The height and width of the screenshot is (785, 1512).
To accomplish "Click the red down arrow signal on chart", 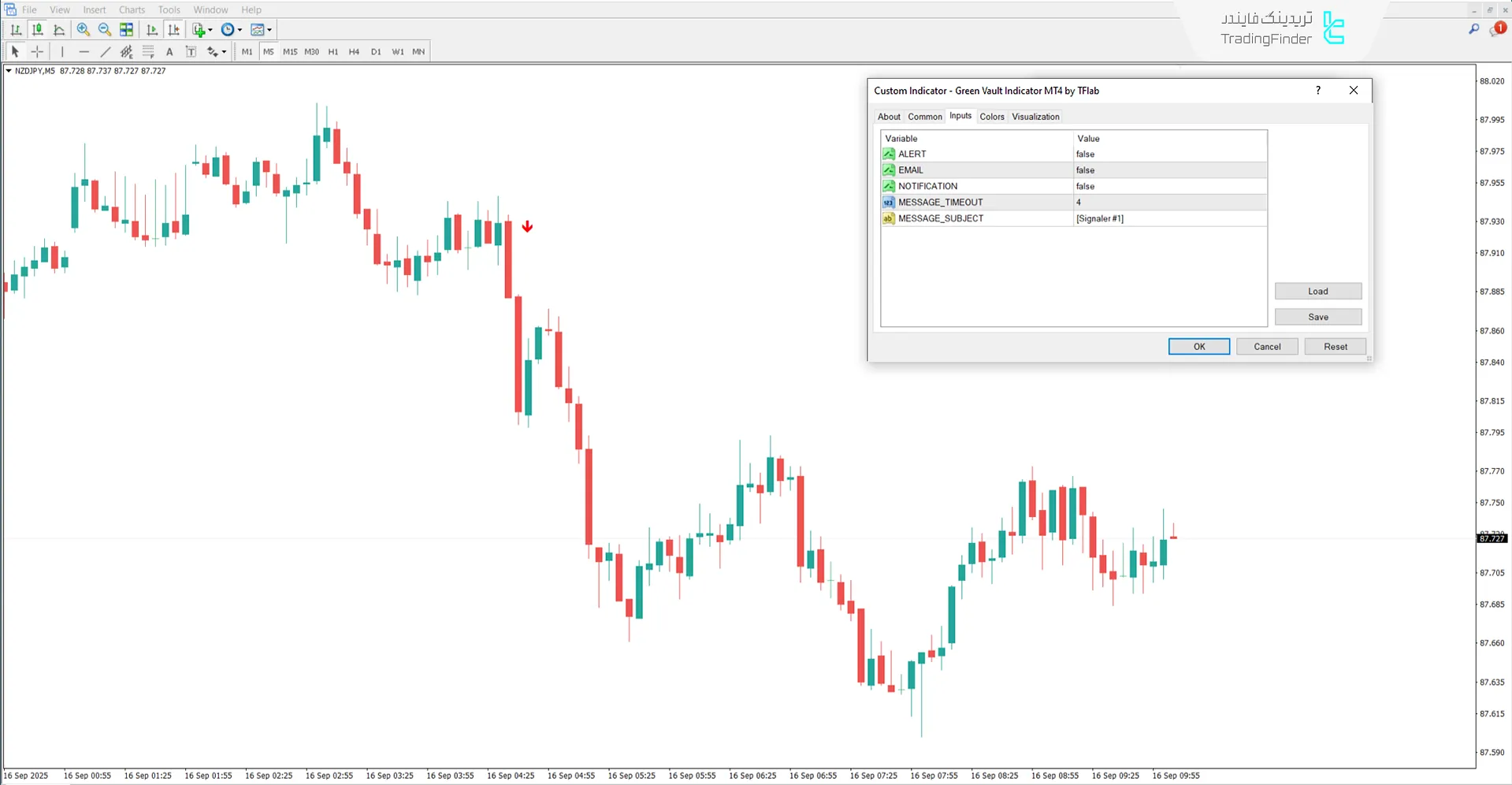I will (527, 227).
